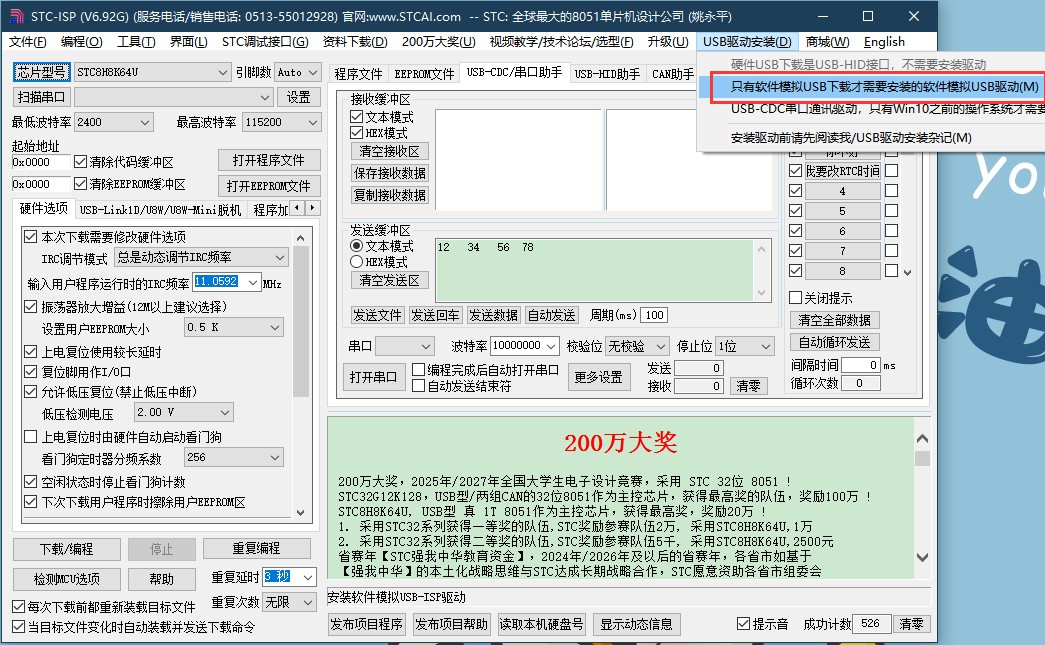Open chip model dropdown STC8H8K64U
The image size is (1045, 645).
152,72
